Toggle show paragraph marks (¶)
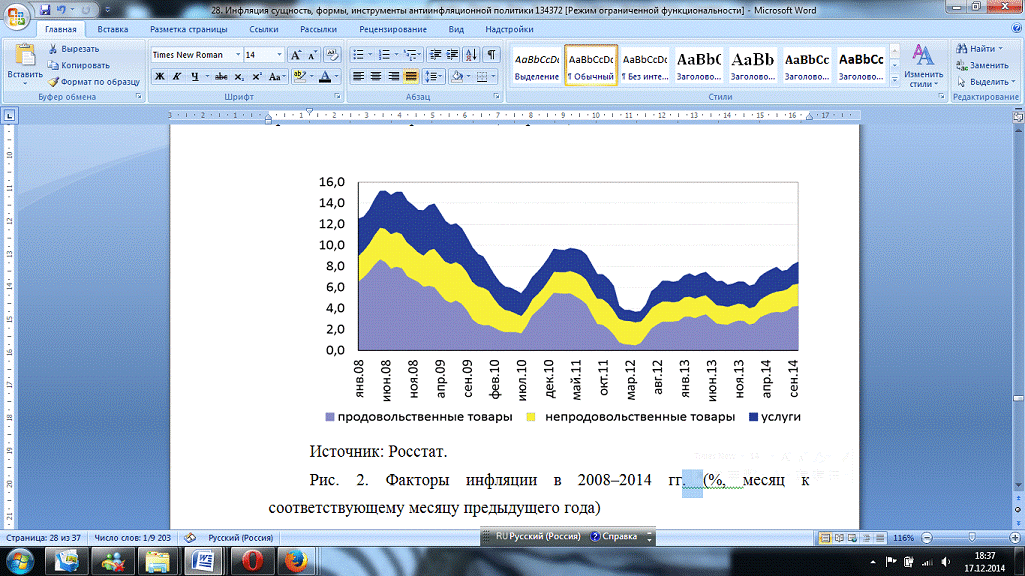This screenshot has height=576, width=1025. 491,55
